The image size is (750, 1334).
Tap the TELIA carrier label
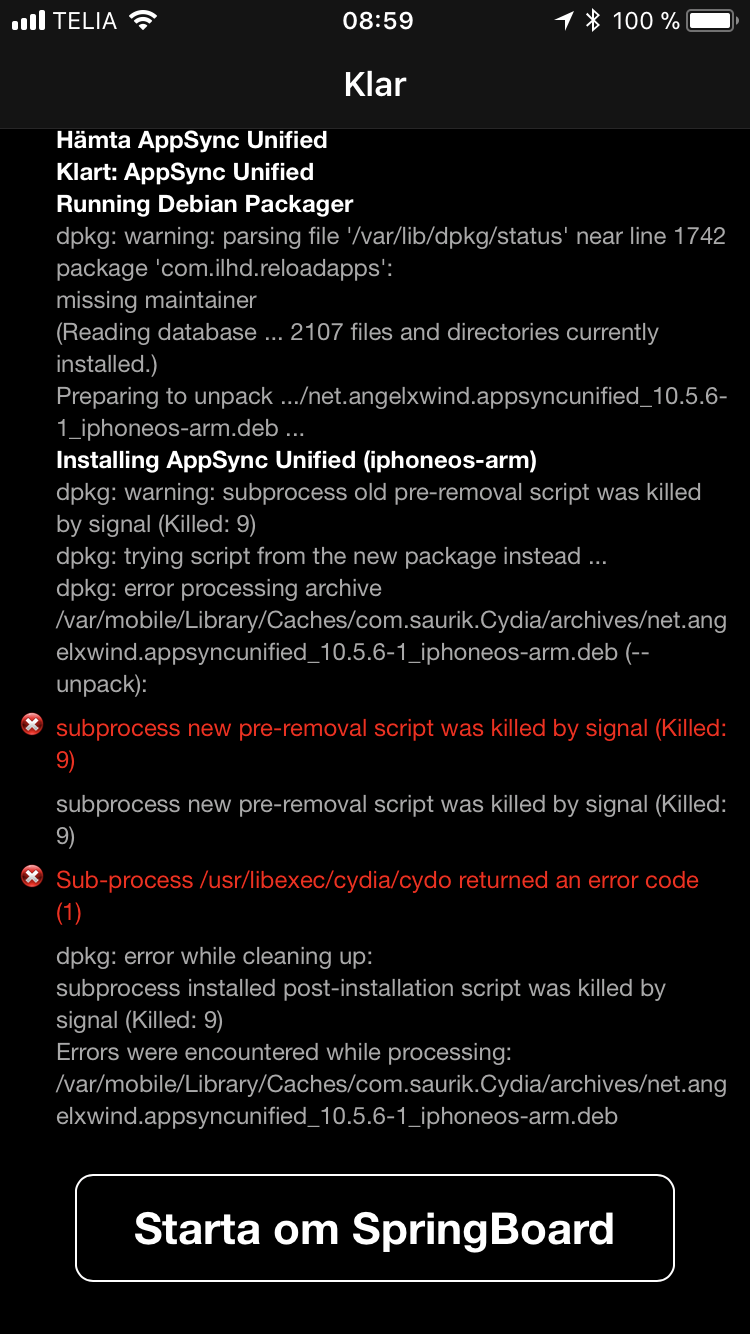pos(87,20)
